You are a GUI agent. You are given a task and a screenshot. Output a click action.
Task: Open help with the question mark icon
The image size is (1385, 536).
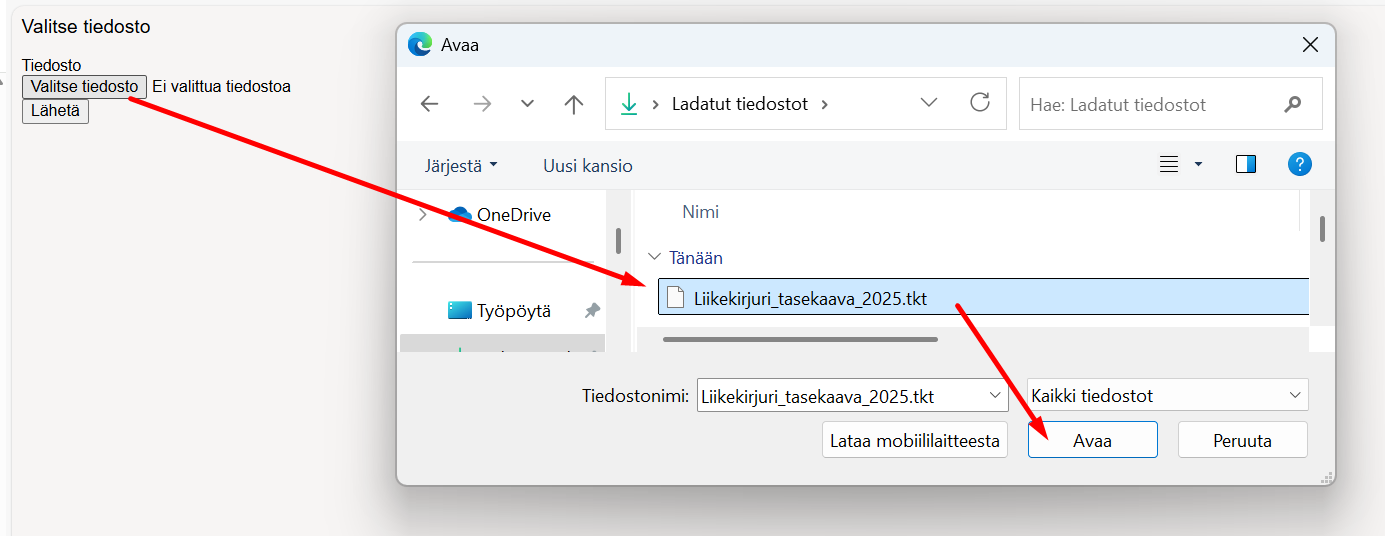tap(1299, 165)
